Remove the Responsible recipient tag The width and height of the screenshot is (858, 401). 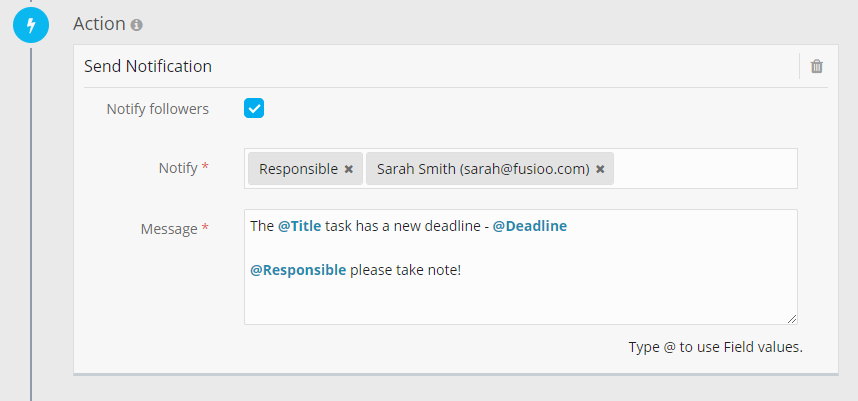click(x=348, y=169)
